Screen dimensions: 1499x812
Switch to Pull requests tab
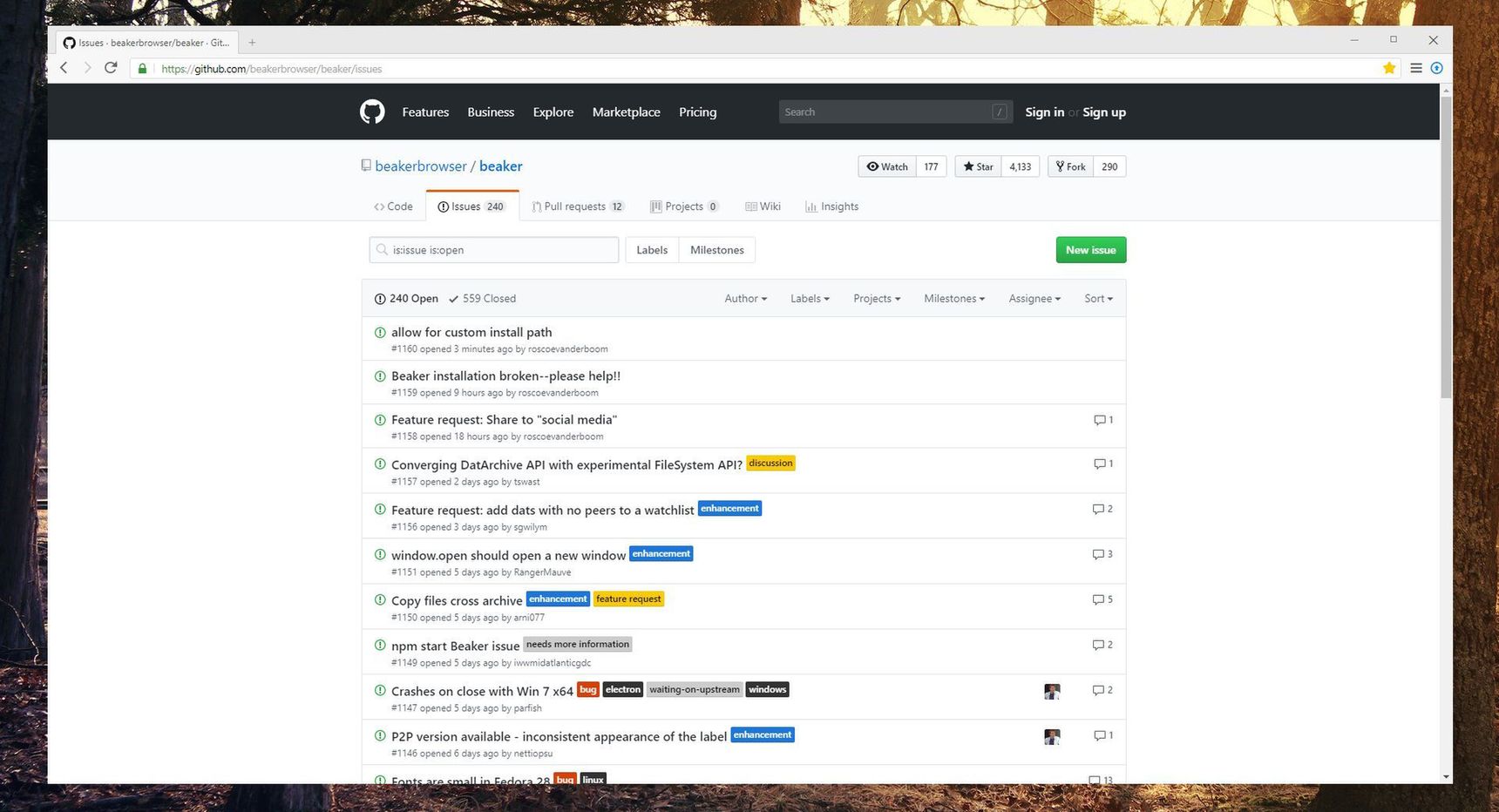(578, 206)
